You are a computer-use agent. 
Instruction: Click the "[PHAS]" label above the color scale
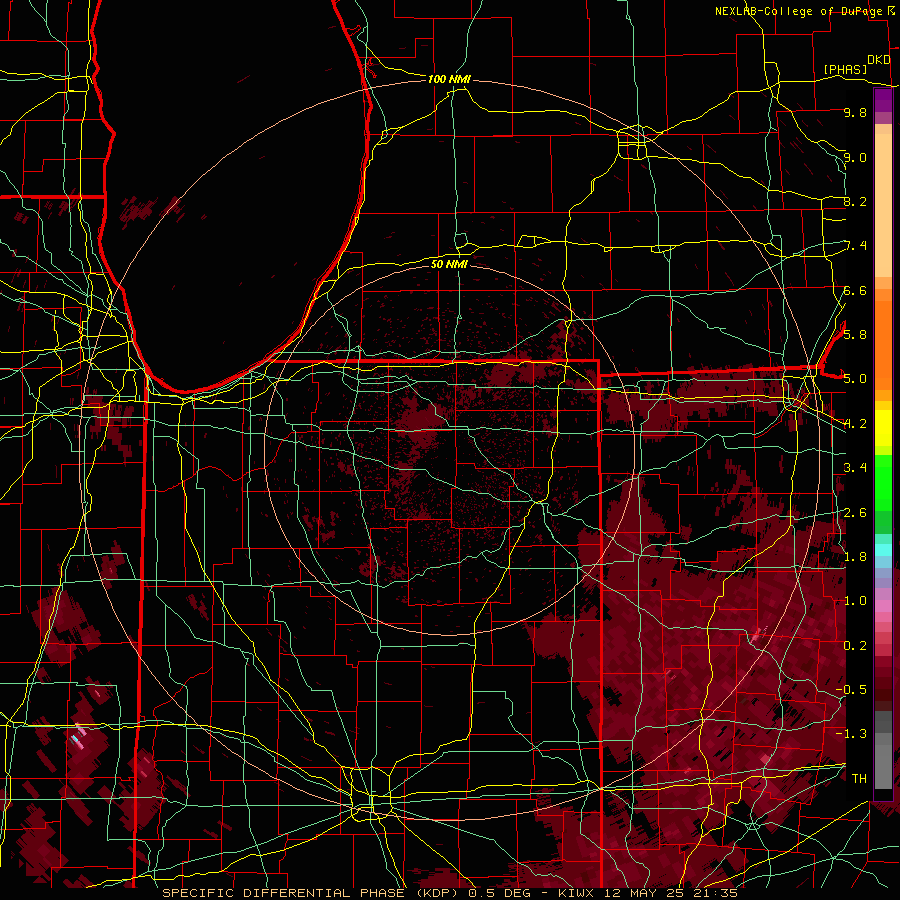[845, 69]
